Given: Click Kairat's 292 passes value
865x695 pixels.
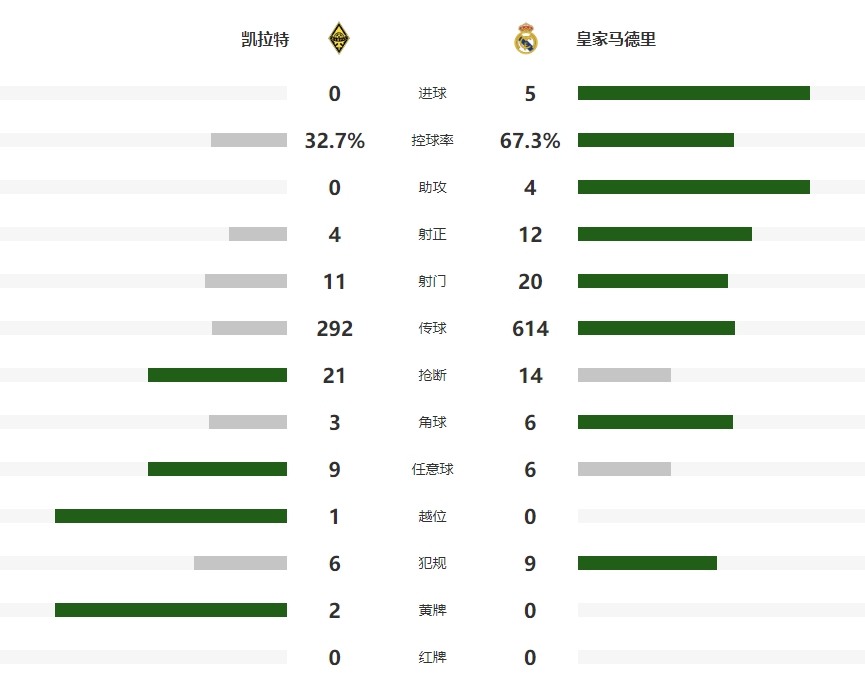Looking at the screenshot, I should 334,329.
